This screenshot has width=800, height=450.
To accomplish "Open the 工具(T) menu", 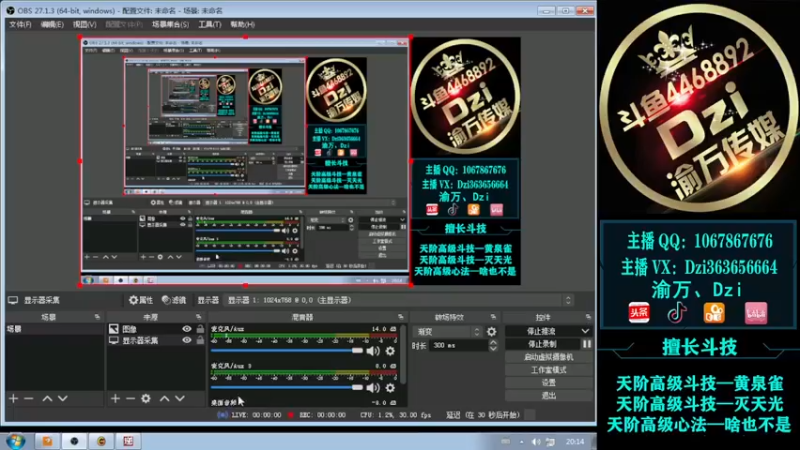I will click(x=210, y=24).
